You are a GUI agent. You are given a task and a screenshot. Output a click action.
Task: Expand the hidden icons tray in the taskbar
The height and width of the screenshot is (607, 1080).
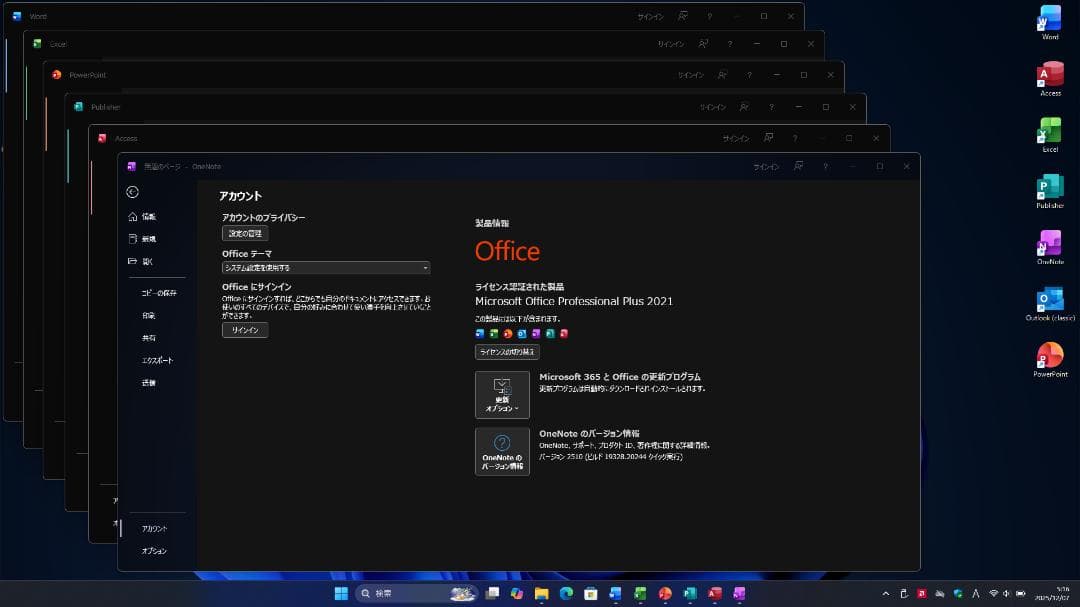coord(888,592)
